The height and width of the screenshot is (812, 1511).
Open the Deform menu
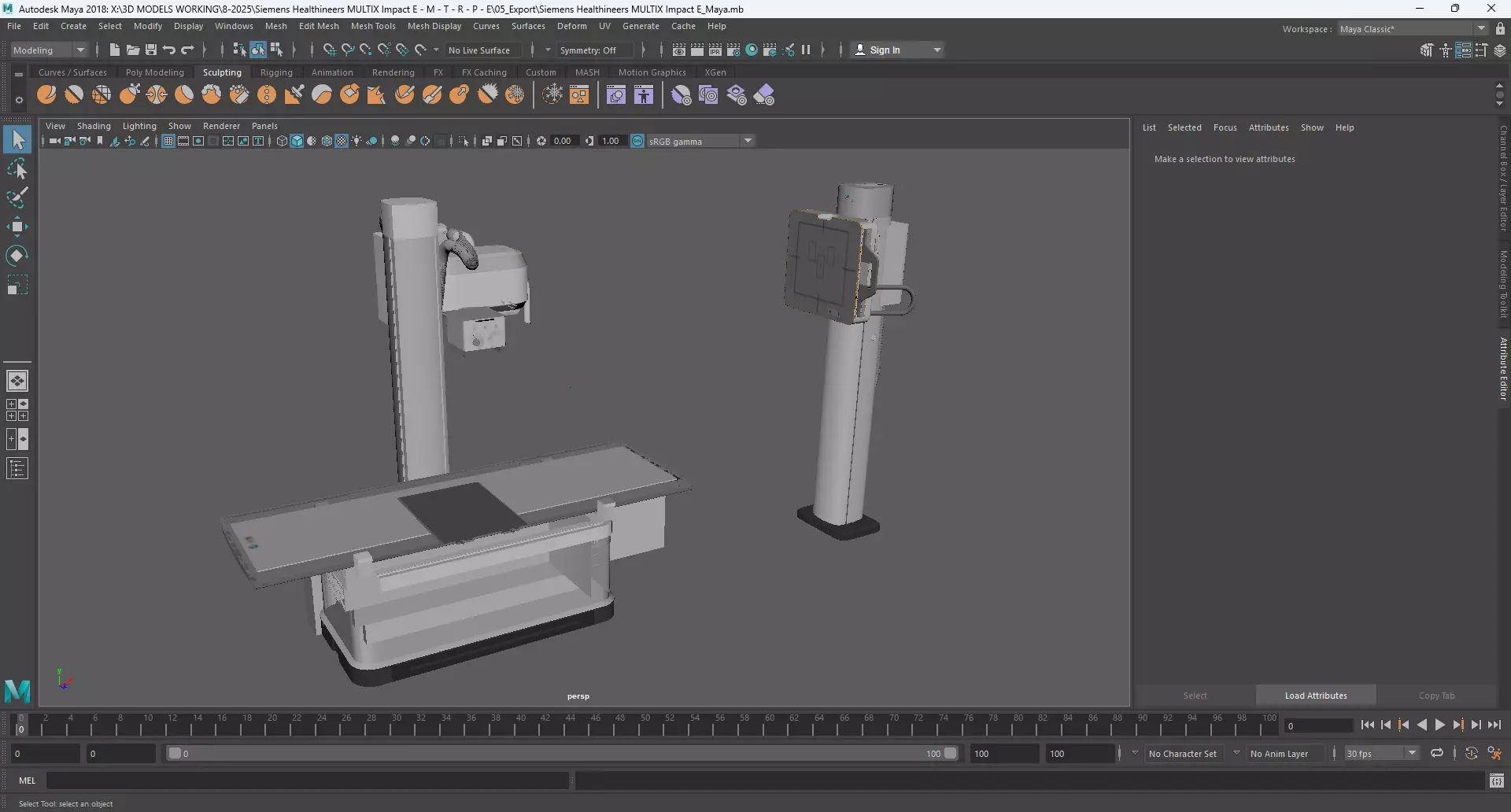(x=572, y=26)
